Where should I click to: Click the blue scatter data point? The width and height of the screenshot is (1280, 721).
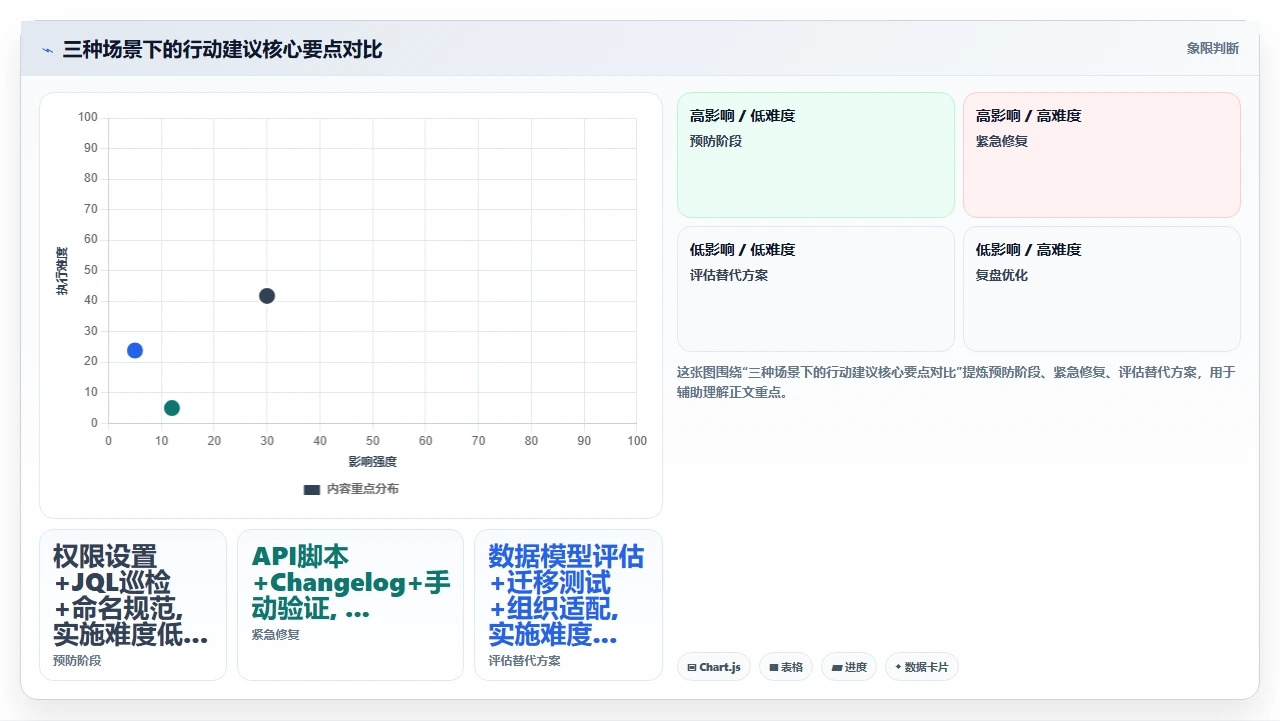point(135,350)
